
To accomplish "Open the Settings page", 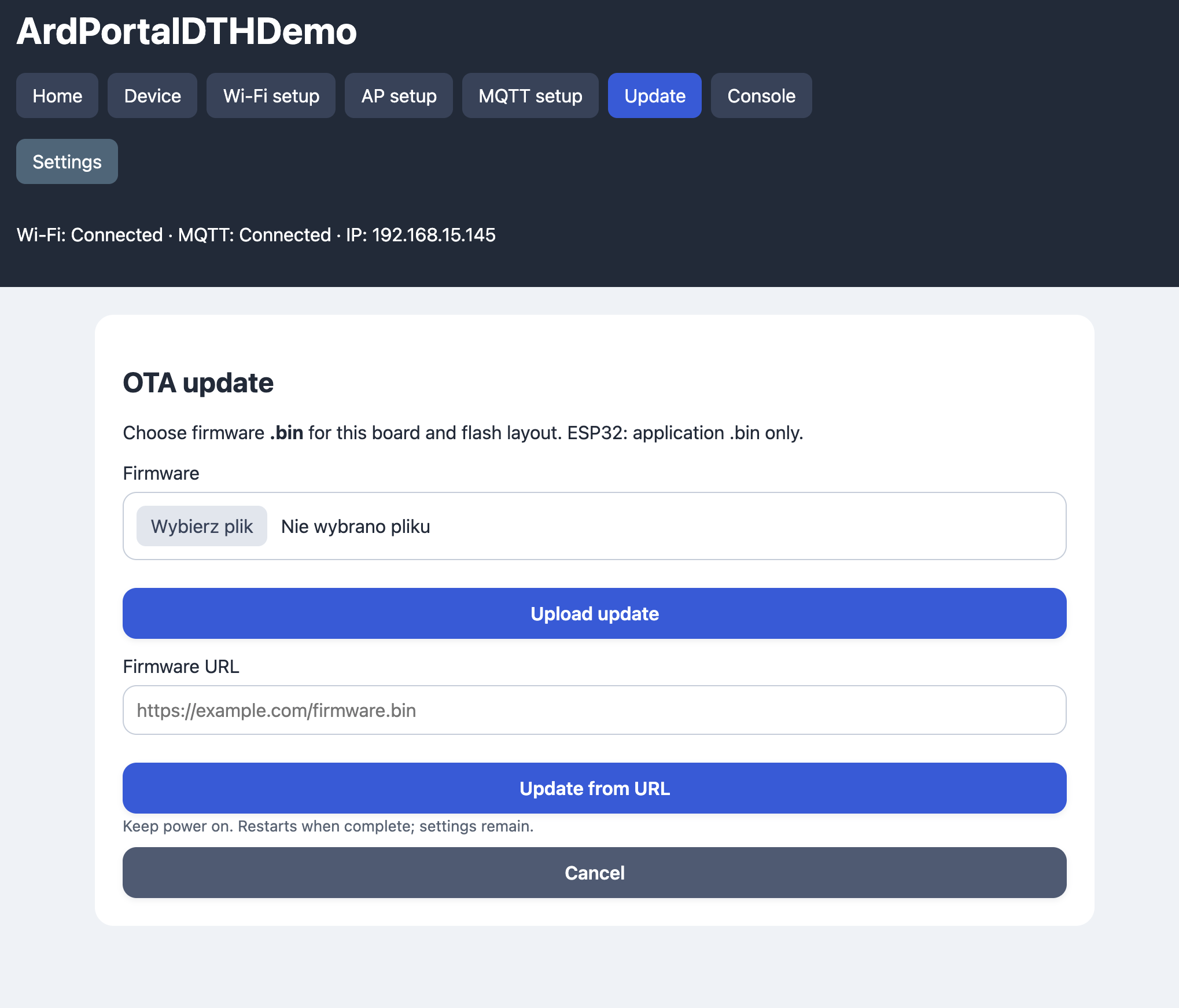I will 67,161.
